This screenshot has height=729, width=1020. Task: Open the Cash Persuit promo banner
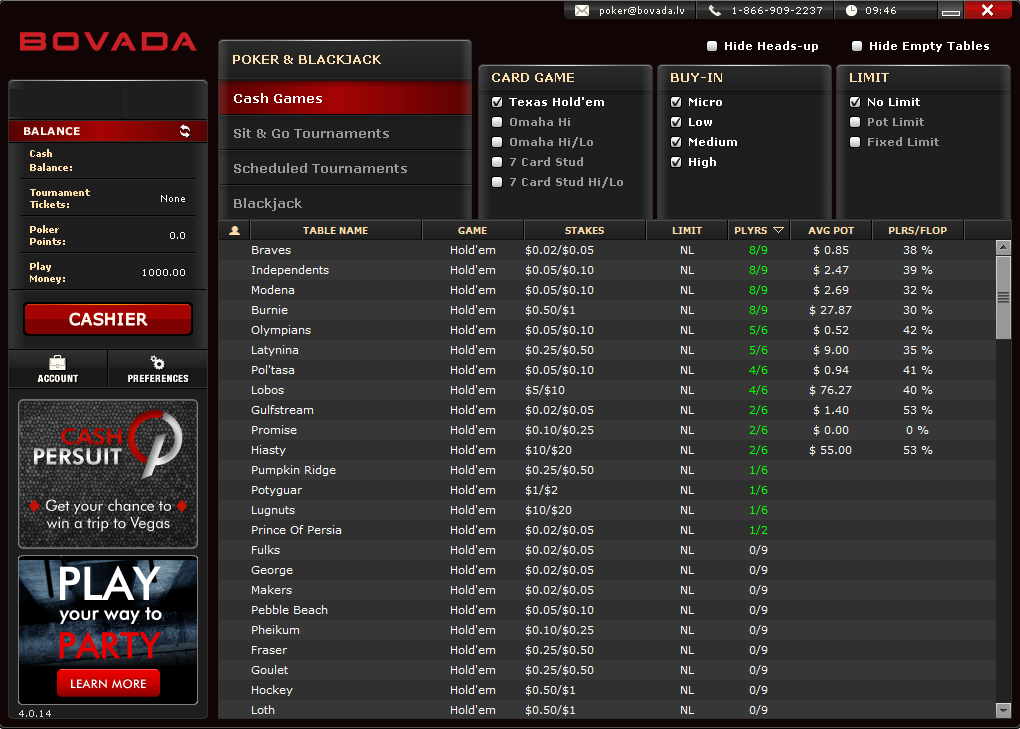[108, 474]
